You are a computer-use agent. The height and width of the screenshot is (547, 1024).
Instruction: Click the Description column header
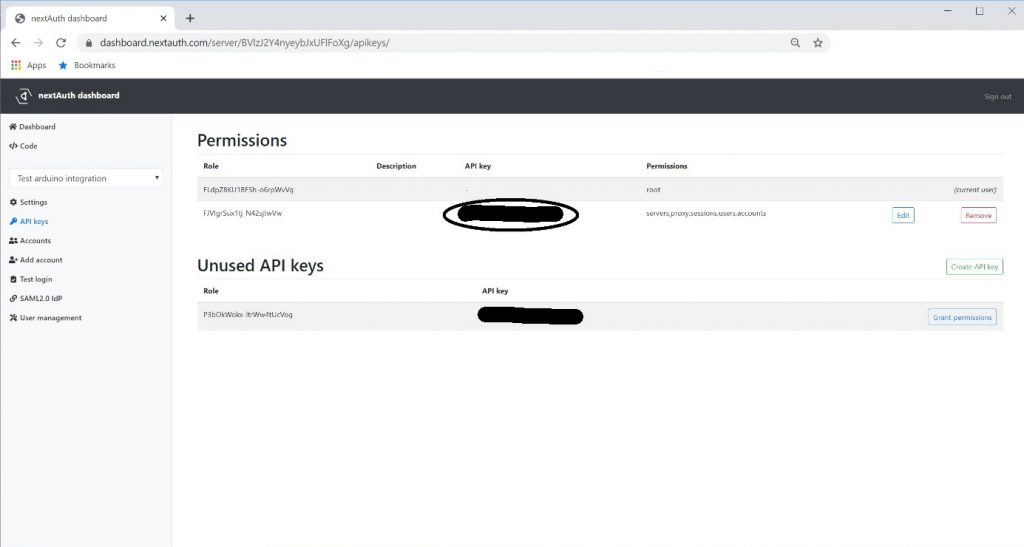coord(396,166)
